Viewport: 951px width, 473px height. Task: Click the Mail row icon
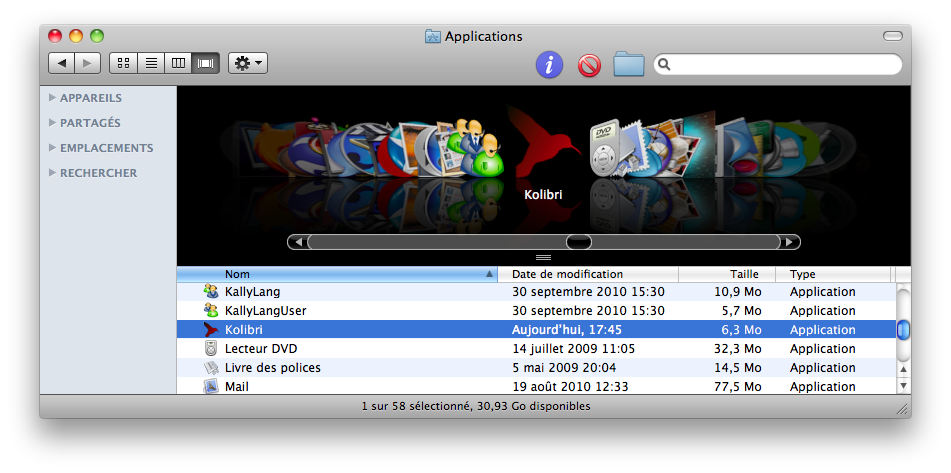pos(211,386)
